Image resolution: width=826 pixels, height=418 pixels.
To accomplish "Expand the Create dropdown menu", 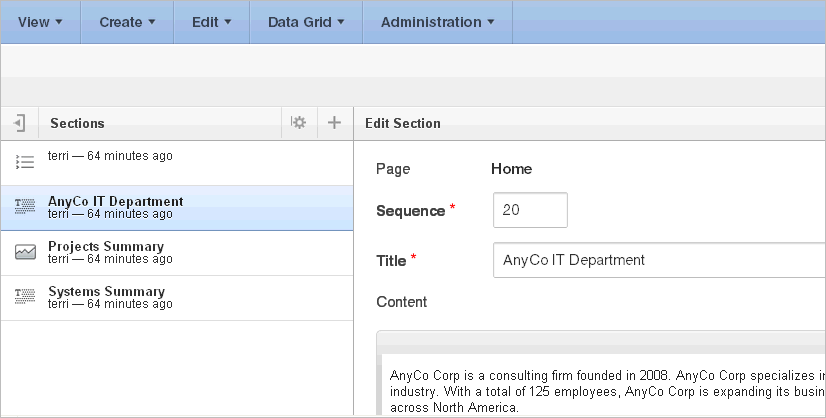I will [x=127, y=22].
